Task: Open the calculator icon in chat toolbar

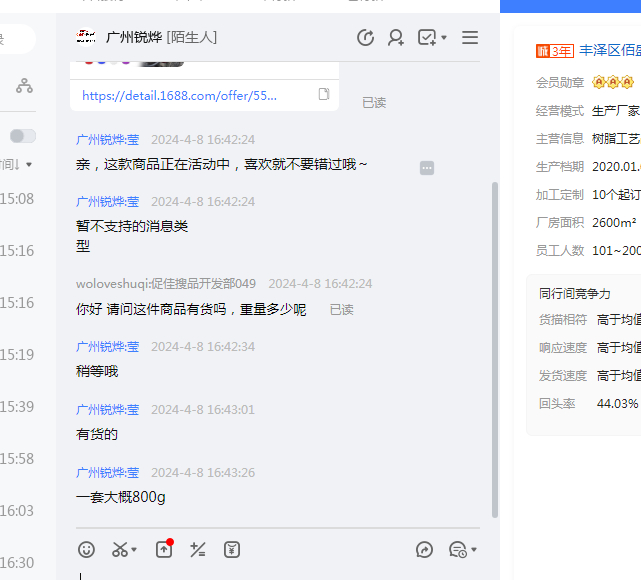Action: click(x=198, y=549)
